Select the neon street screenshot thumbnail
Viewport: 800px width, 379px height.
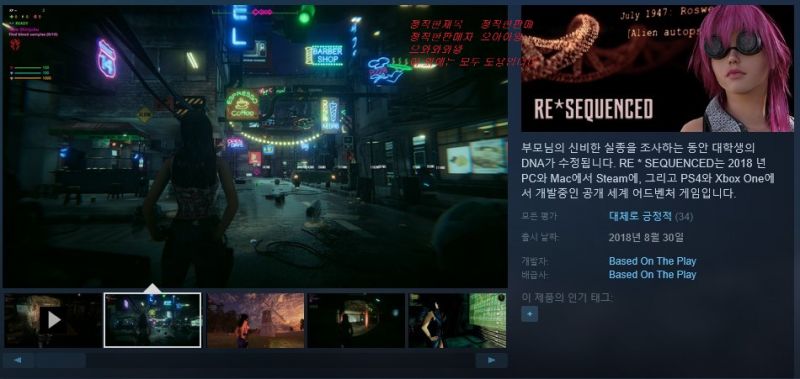tap(152, 320)
